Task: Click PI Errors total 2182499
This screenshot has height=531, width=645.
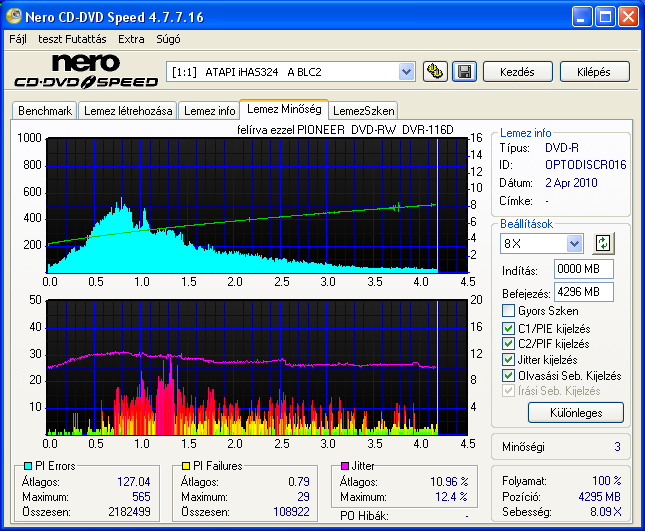Action: click(129, 512)
